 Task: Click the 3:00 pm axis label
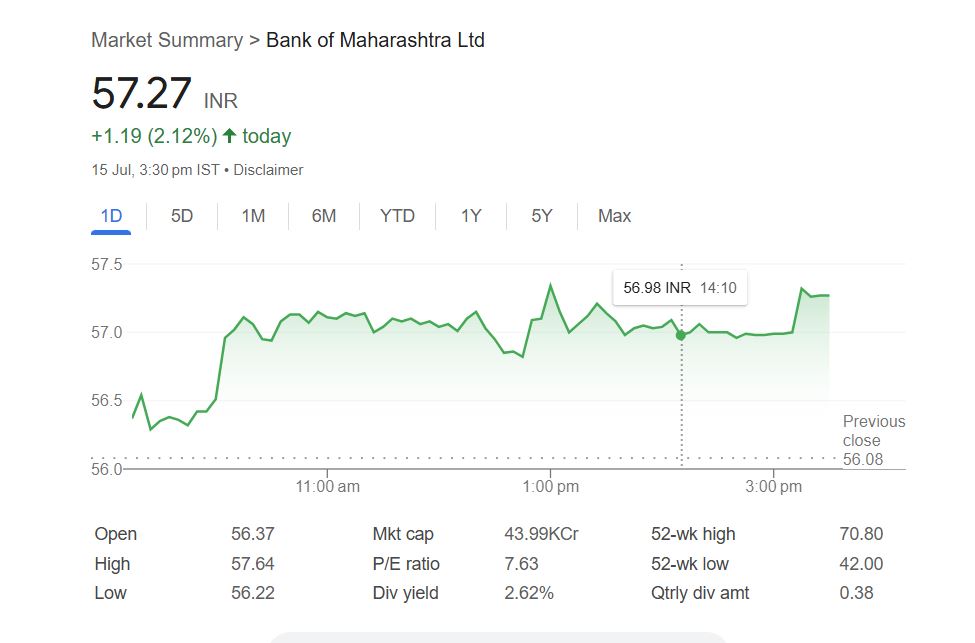[x=774, y=487]
